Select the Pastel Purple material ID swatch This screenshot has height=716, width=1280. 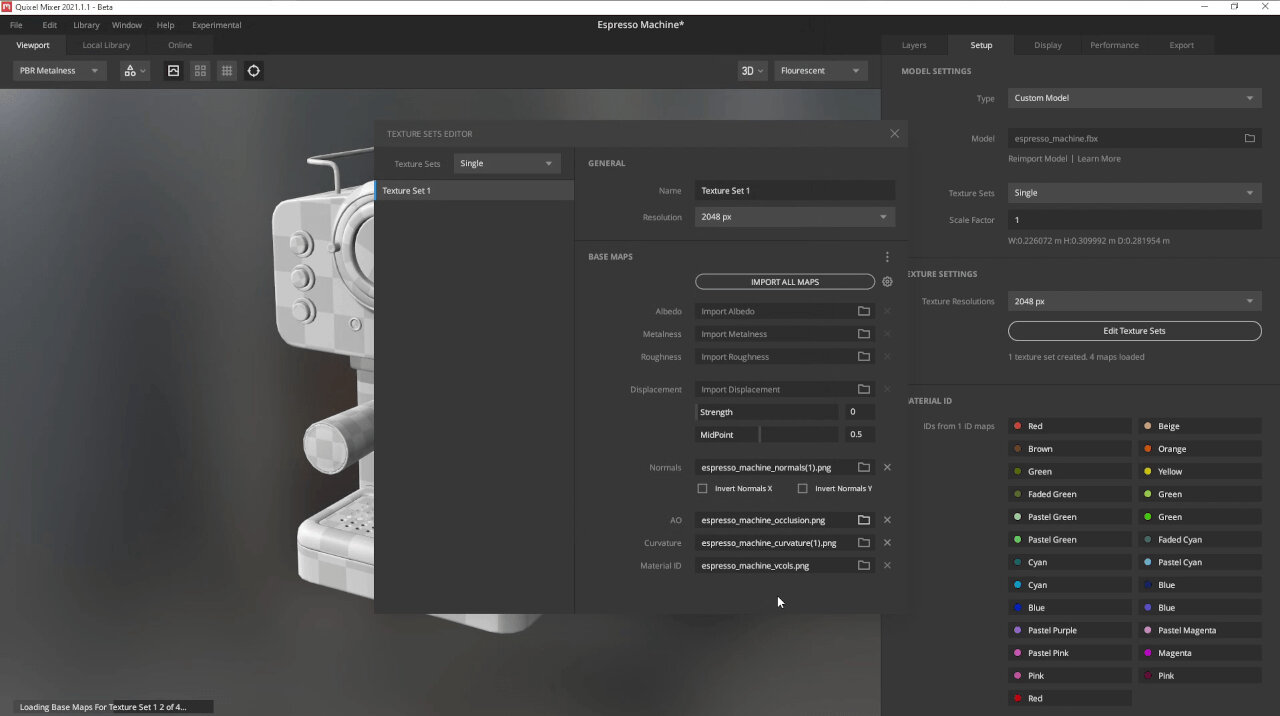[x=1018, y=630]
